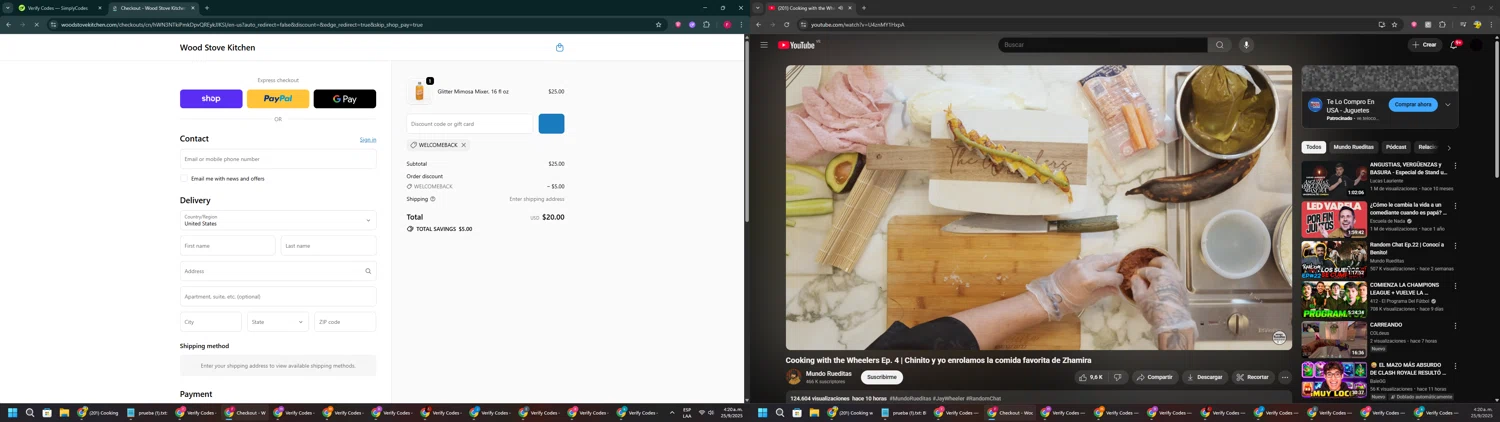This screenshot has width=1500, height=422.
Task: Show hidden system tray icons on left taskbar
Action: [x=672, y=412]
